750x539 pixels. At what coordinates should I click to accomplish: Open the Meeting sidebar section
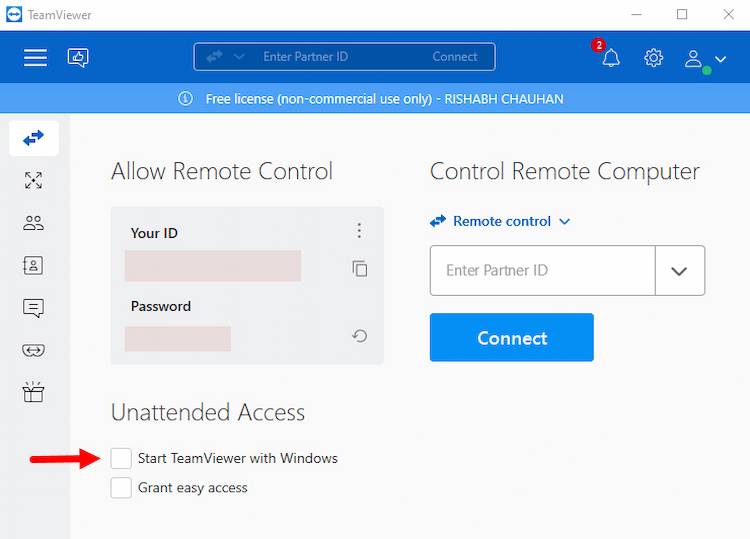tap(34, 223)
